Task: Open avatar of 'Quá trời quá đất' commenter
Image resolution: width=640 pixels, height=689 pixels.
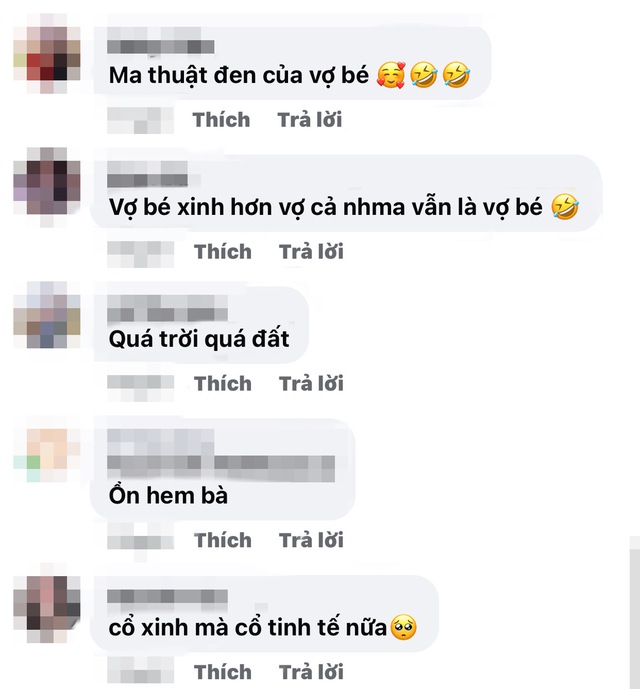Action: click(47, 316)
